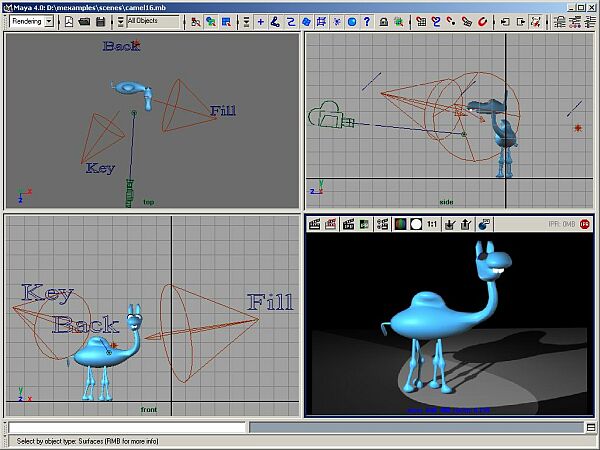The image size is (600, 450).
Task: Select the Joints selection mask icon
Action: click(x=275, y=21)
